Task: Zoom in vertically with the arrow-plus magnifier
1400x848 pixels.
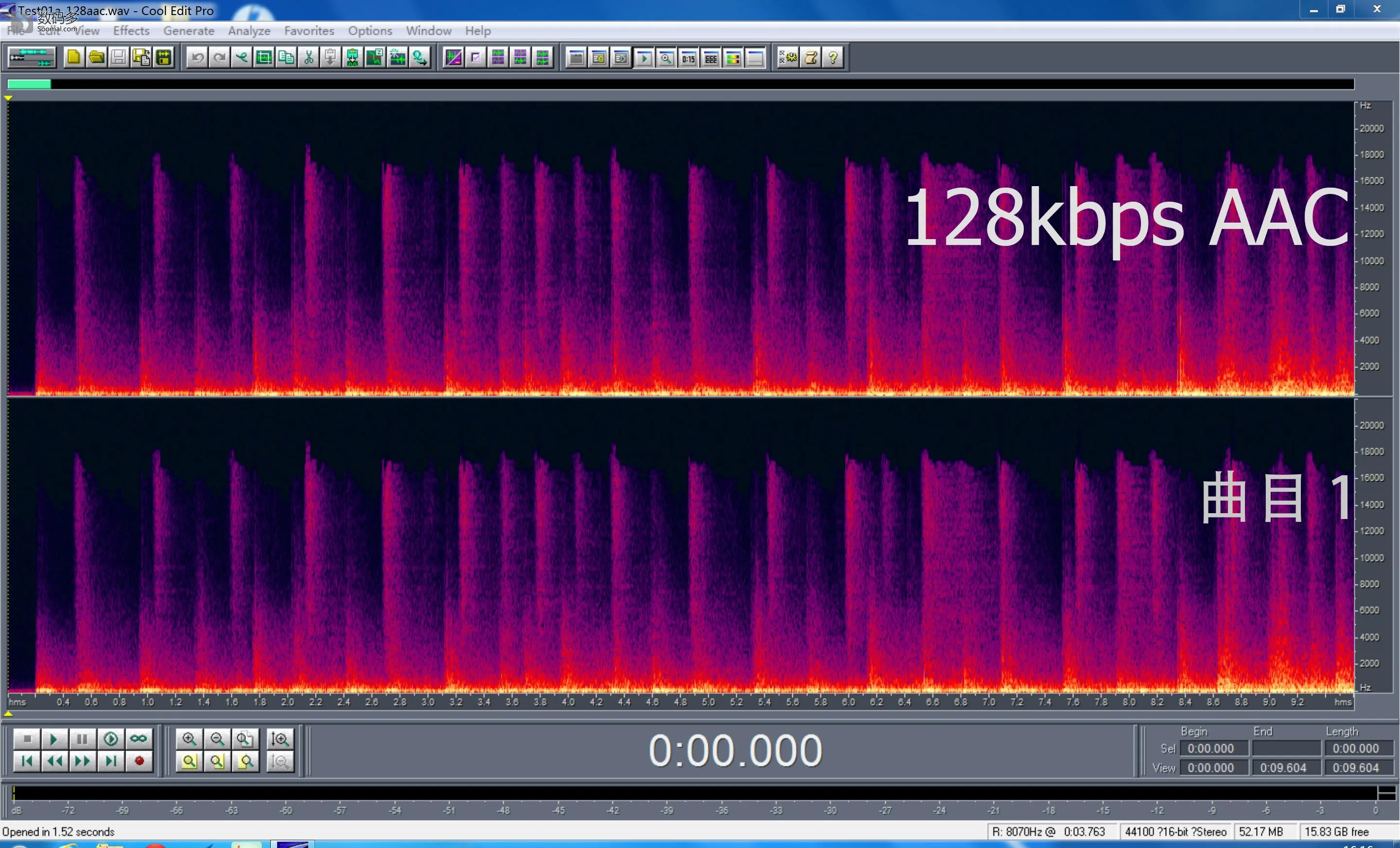Action: point(280,738)
